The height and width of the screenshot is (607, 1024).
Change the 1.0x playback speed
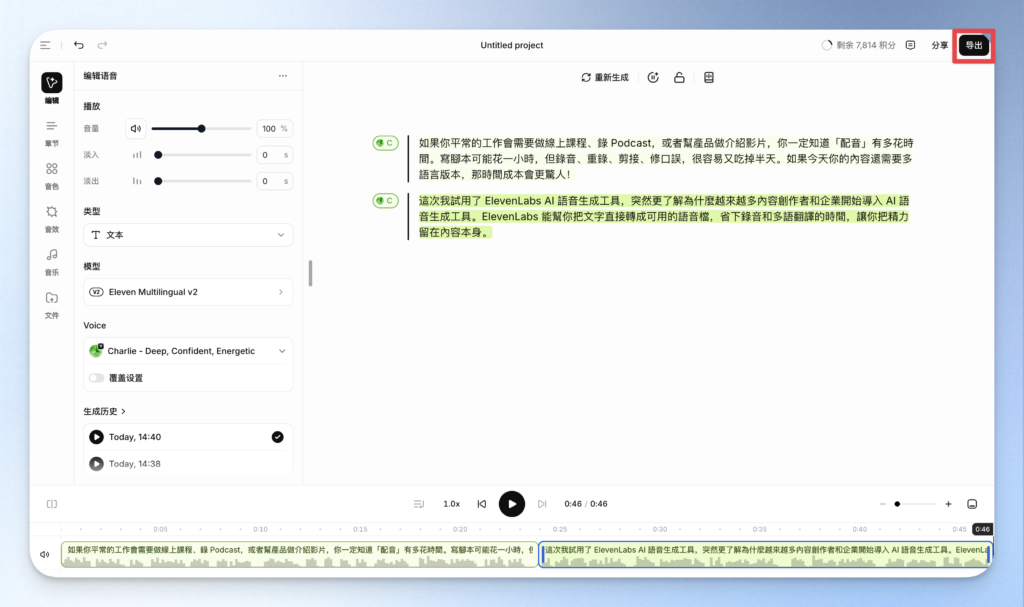(451, 504)
